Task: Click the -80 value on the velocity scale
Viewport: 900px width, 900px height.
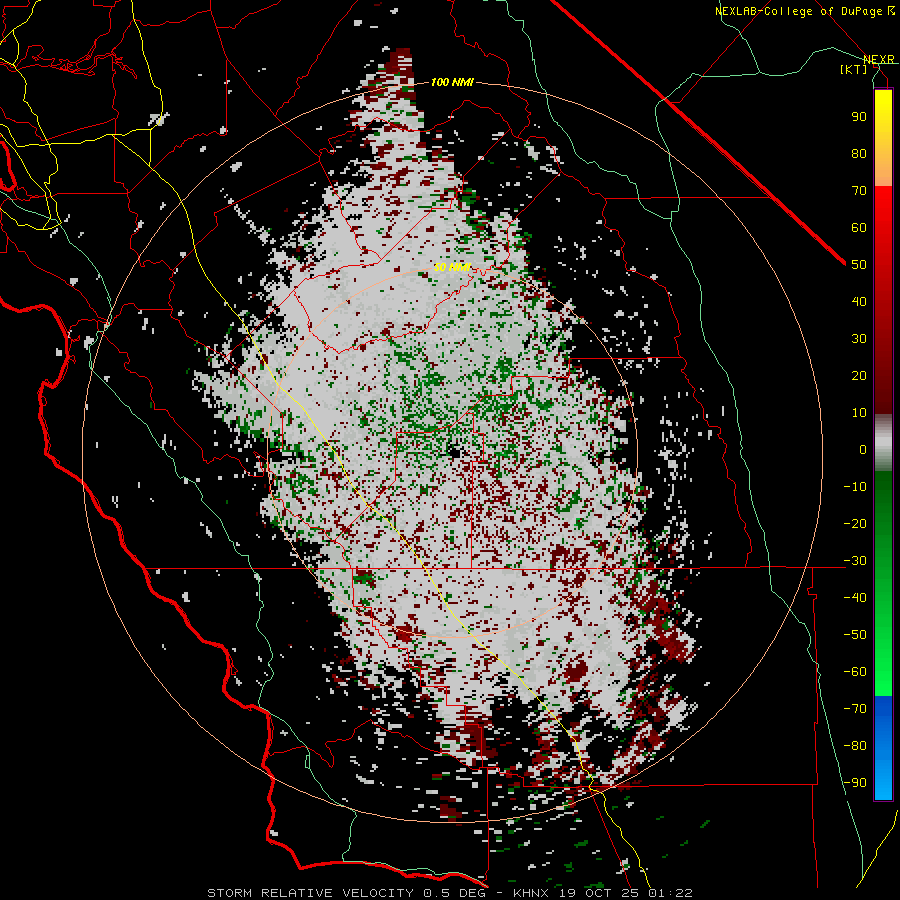Action: tap(855, 746)
